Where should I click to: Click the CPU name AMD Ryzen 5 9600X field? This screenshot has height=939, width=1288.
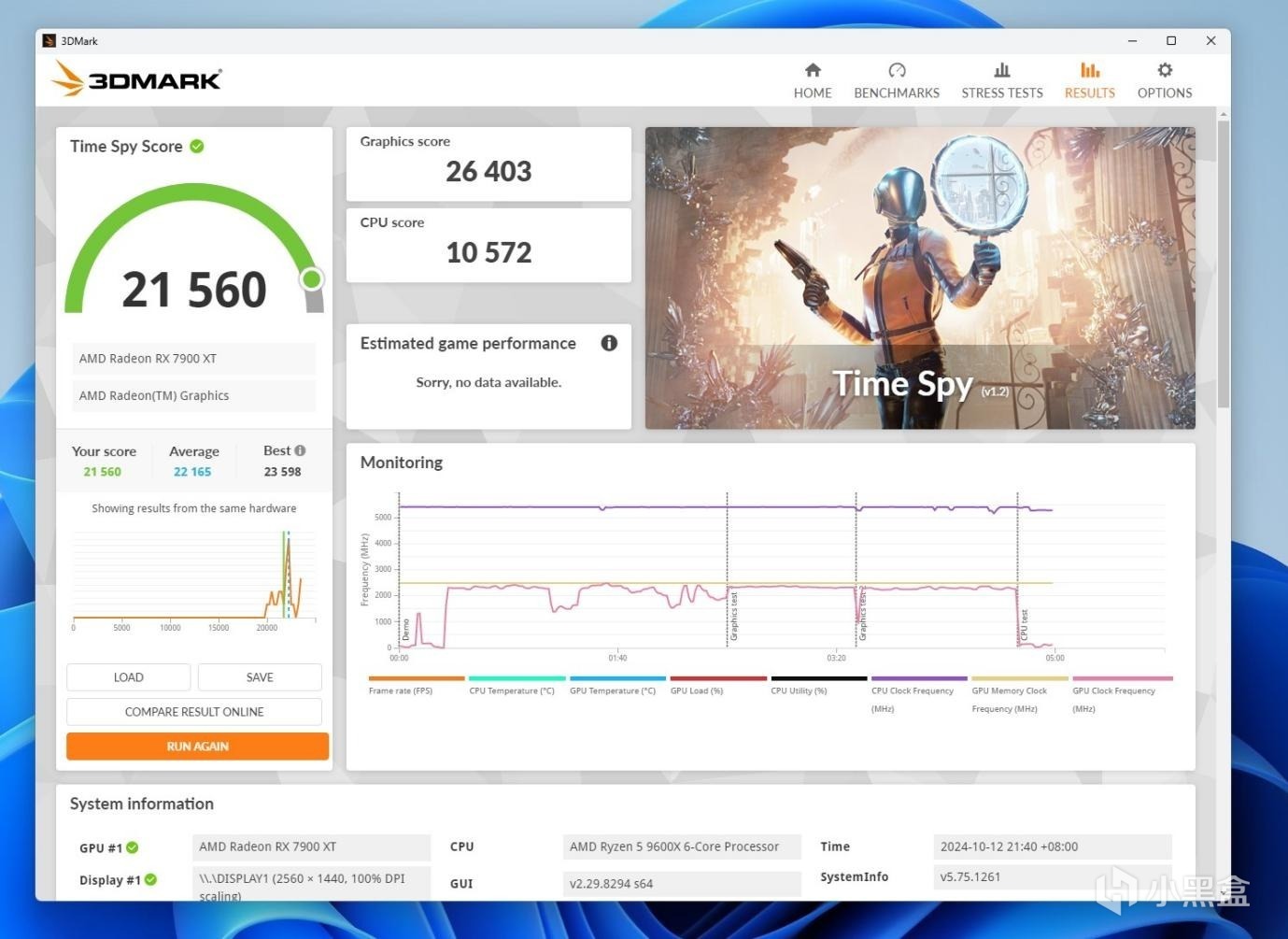click(x=682, y=847)
